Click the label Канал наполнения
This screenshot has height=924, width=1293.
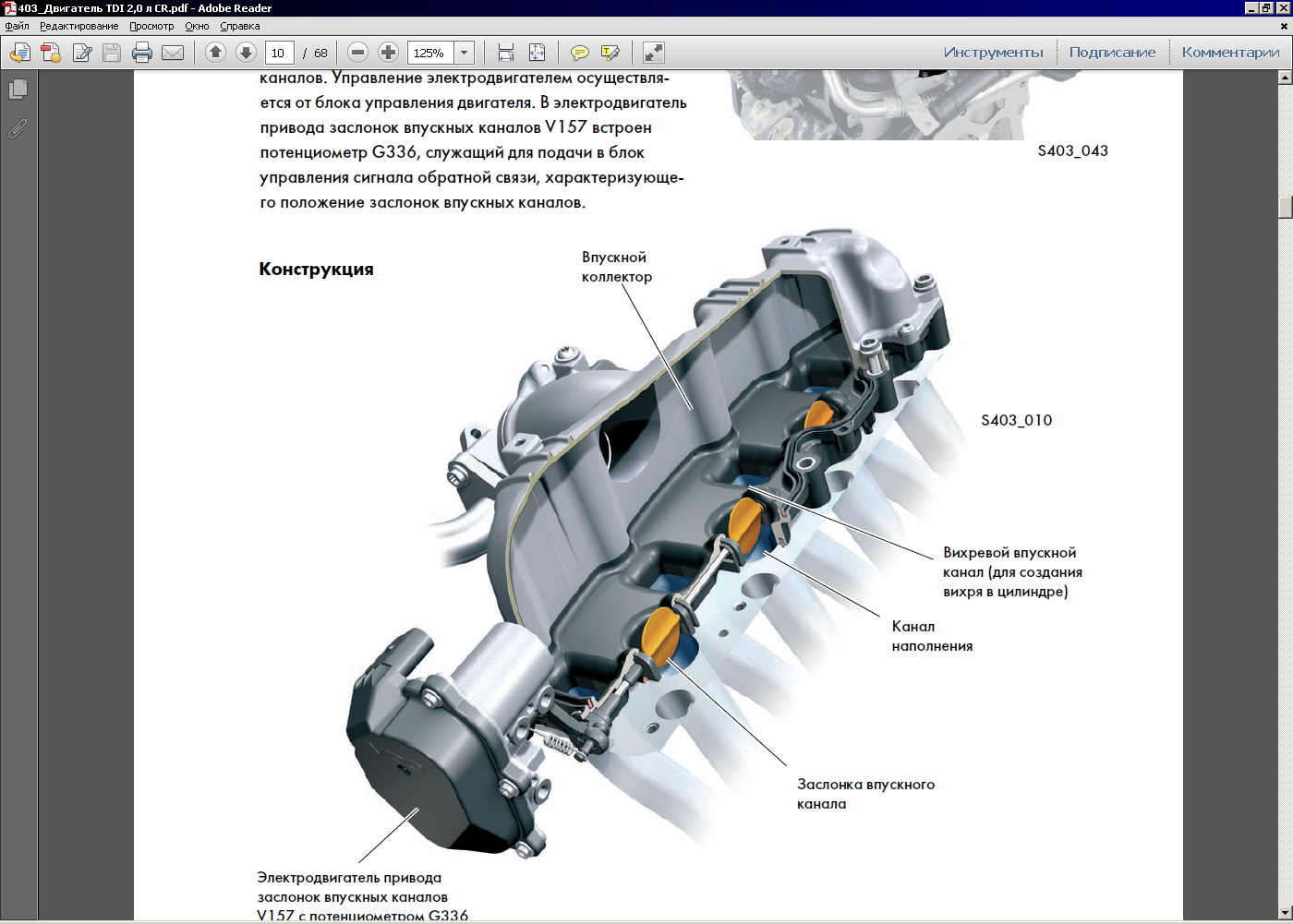point(932,636)
